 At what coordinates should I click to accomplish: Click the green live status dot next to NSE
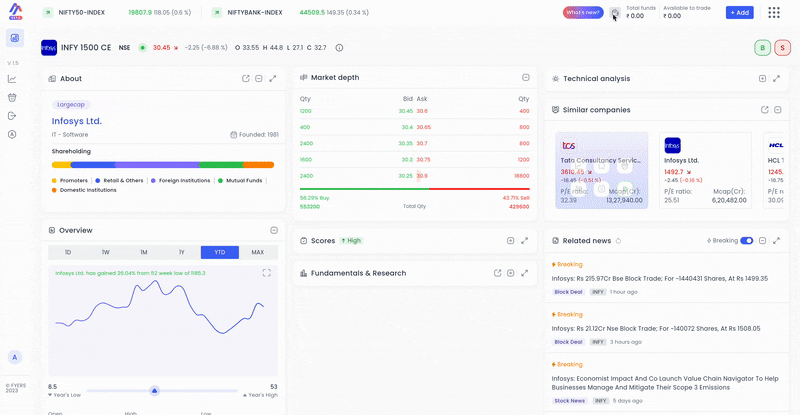click(142, 47)
